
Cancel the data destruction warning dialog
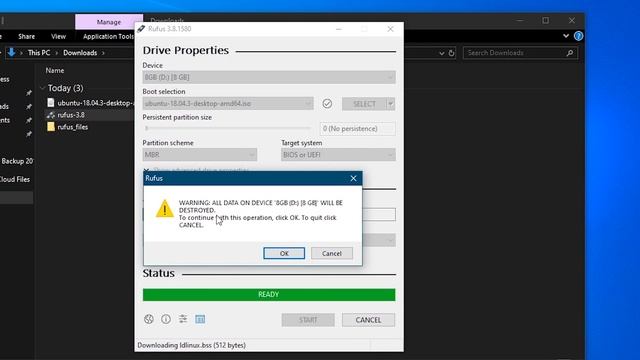[331, 253]
